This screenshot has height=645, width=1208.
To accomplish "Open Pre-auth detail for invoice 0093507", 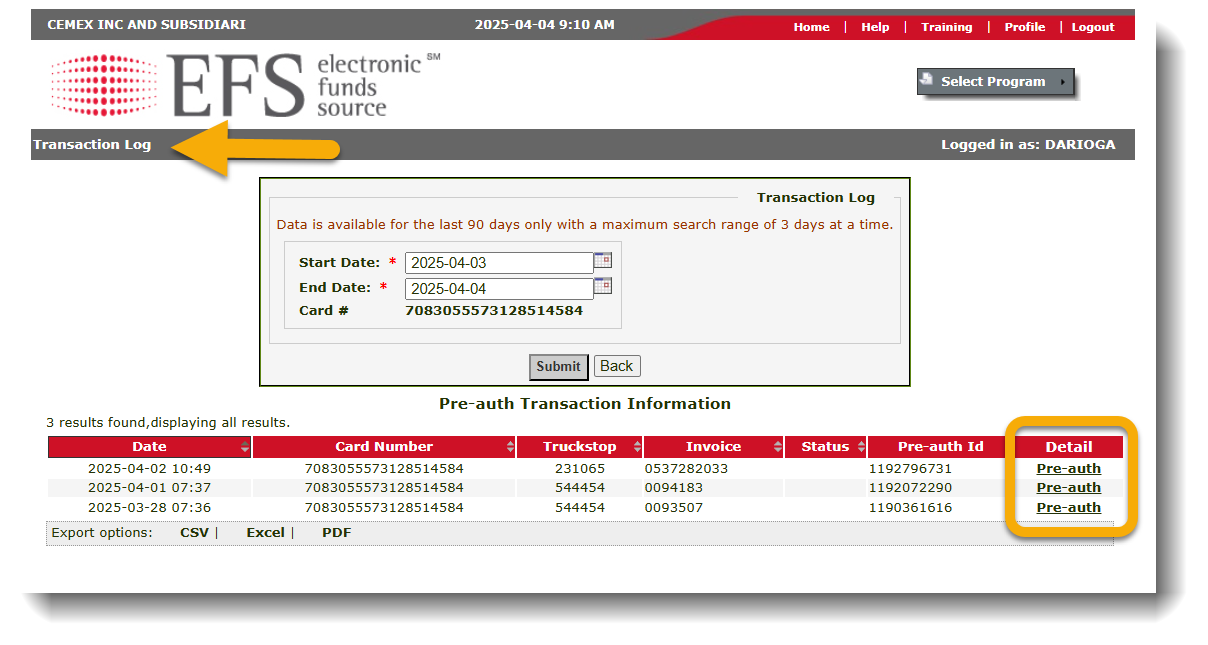I will pyautogui.click(x=1068, y=507).
